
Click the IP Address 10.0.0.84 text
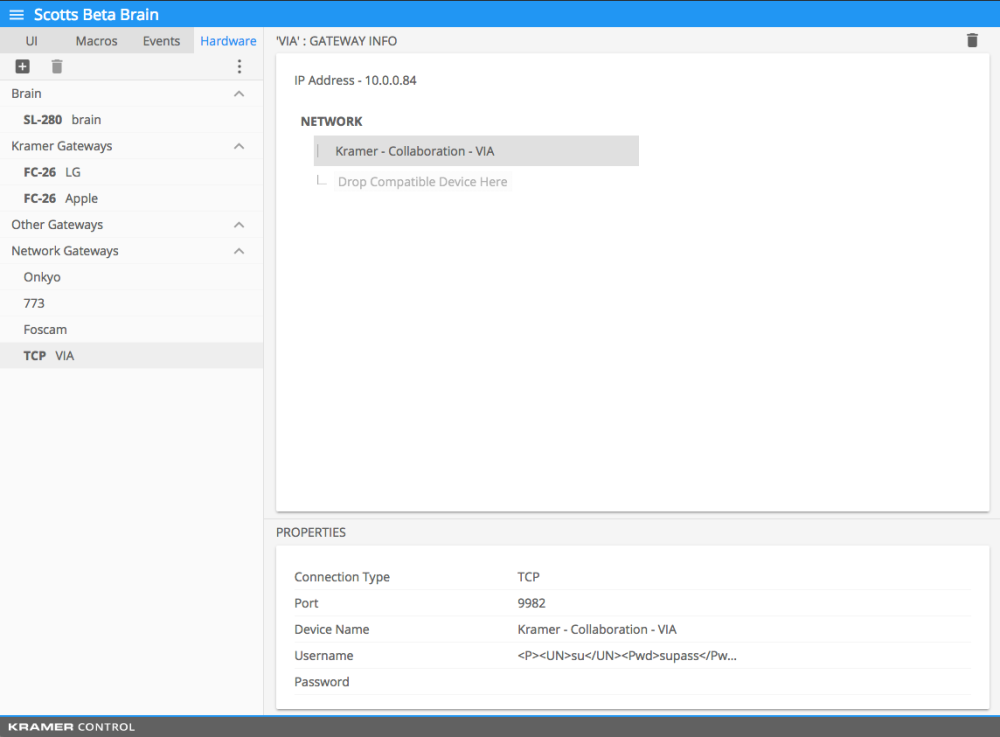tap(355, 80)
